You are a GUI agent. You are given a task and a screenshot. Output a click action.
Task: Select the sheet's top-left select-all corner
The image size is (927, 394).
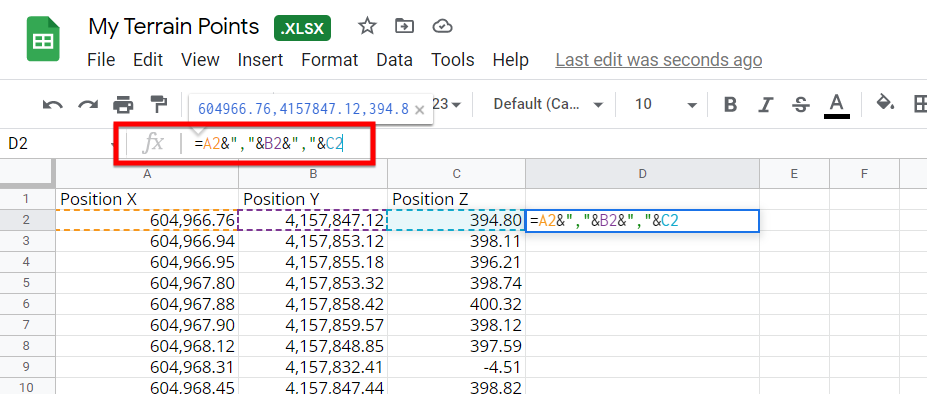[27, 173]
